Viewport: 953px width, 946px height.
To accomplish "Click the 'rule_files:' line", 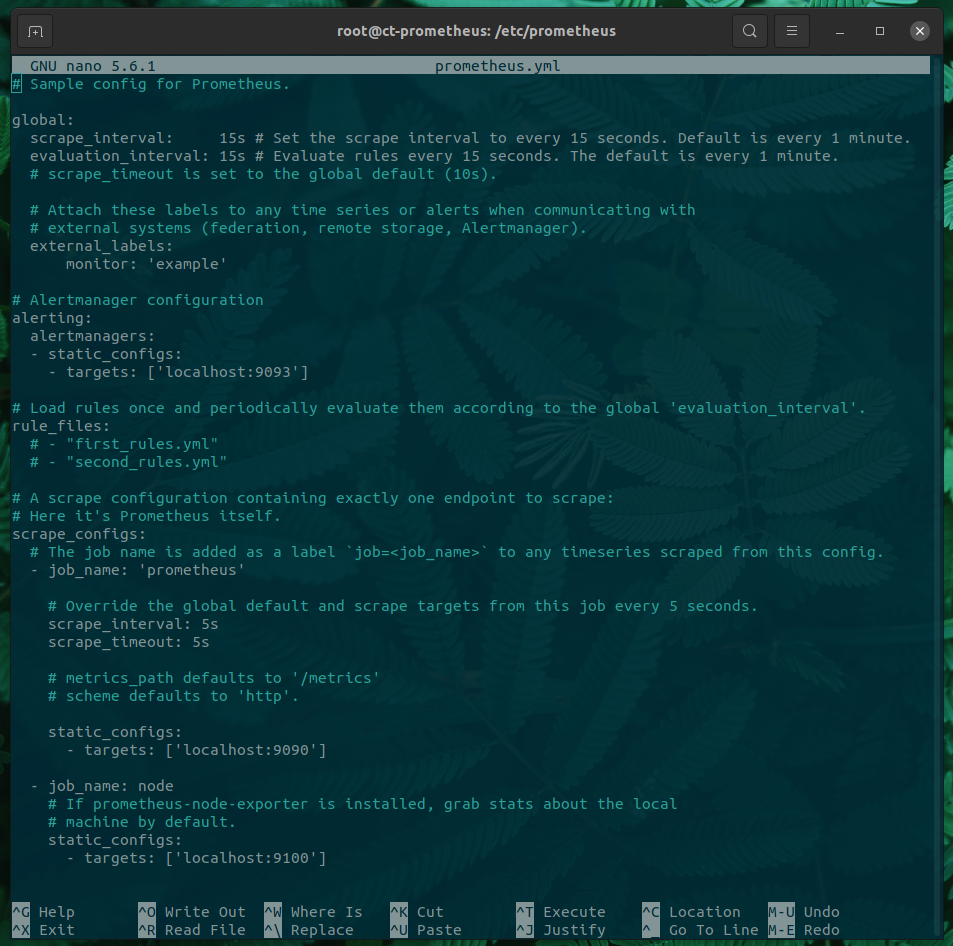I will point(61,426).
